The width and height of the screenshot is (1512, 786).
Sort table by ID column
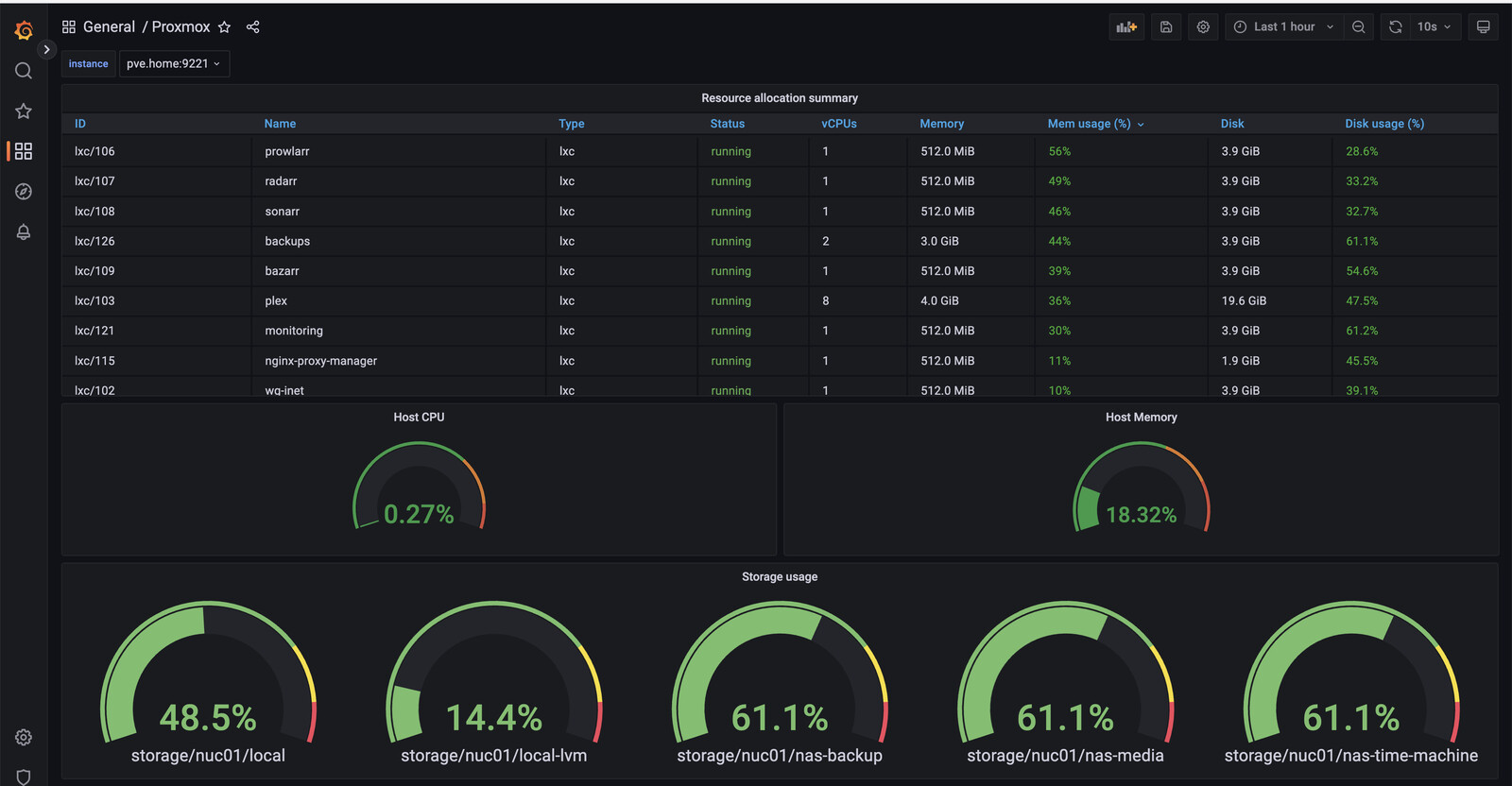pos(80,124)
